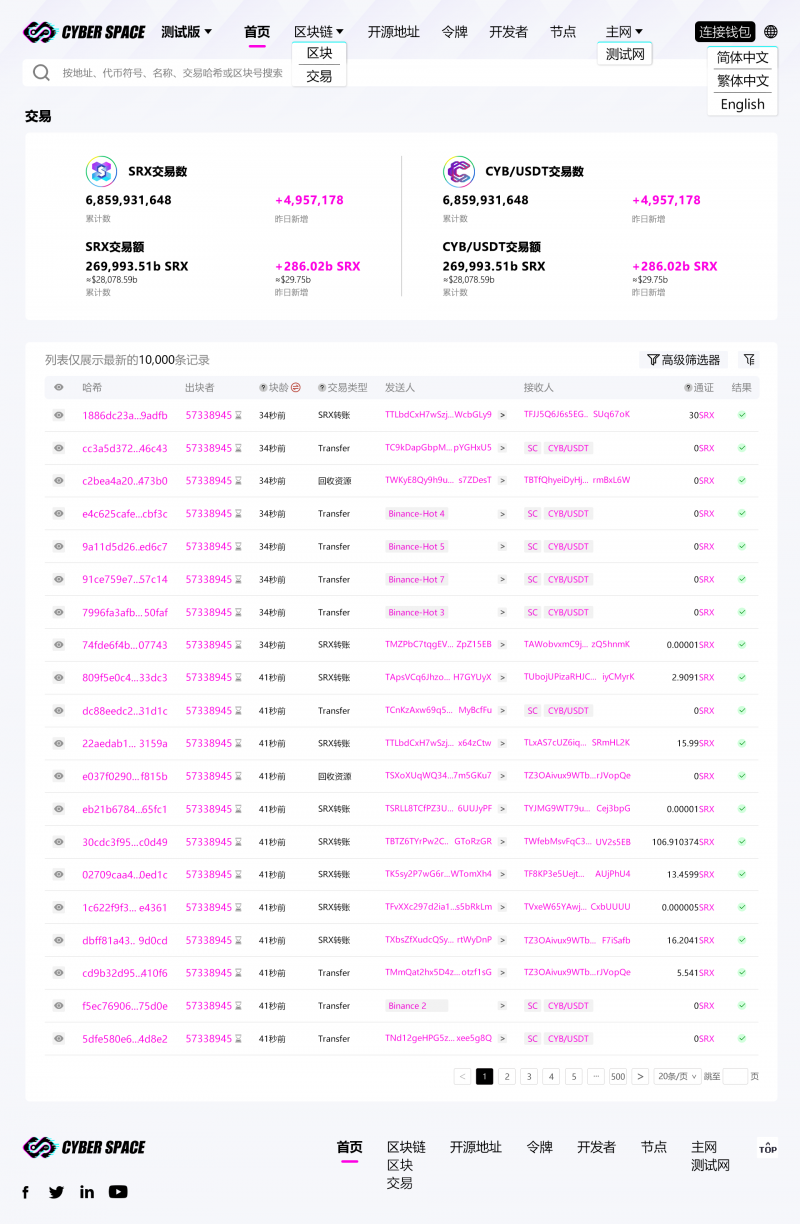
Task: Click the globe language icon
Action: 771,32
